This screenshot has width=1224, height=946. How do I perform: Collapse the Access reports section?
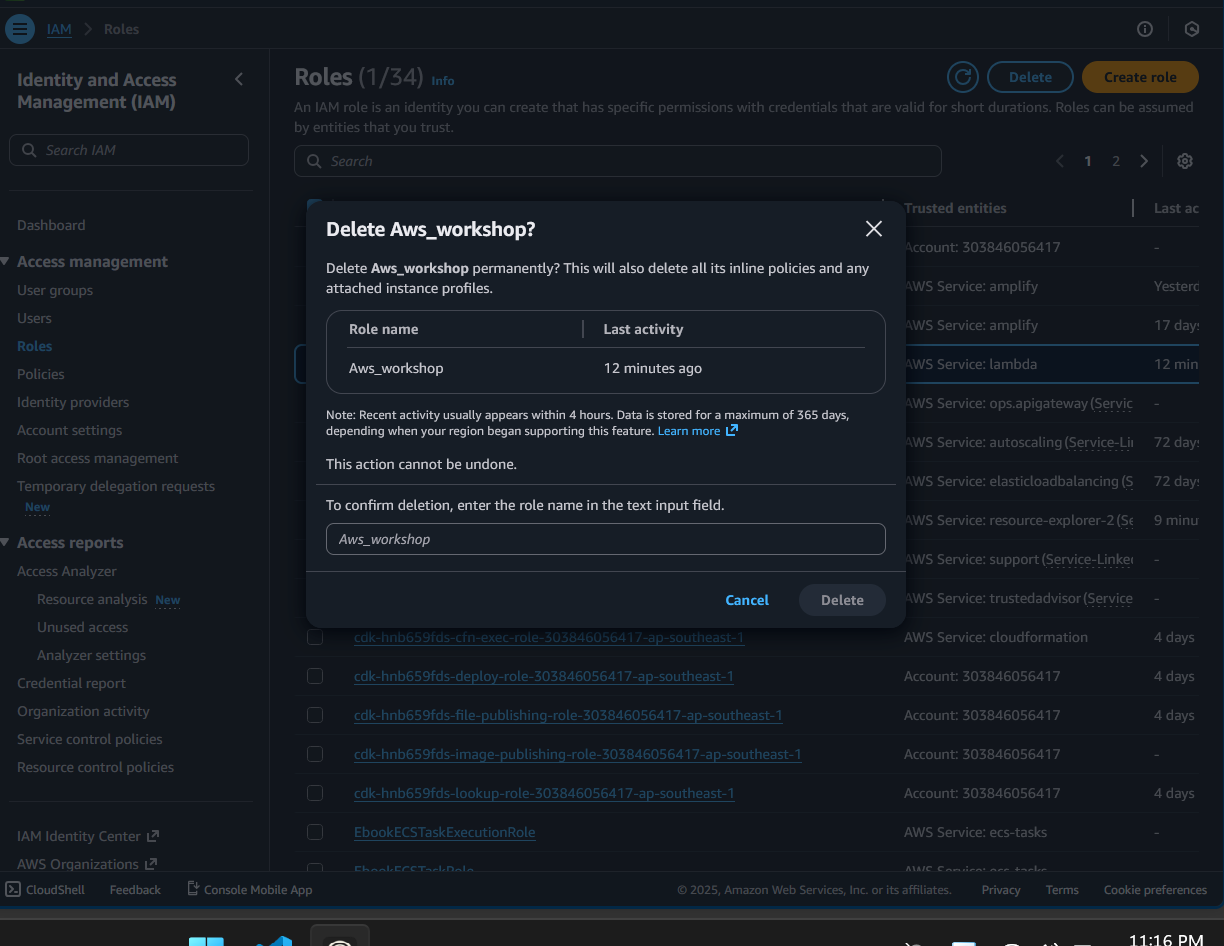coord(6,543)
